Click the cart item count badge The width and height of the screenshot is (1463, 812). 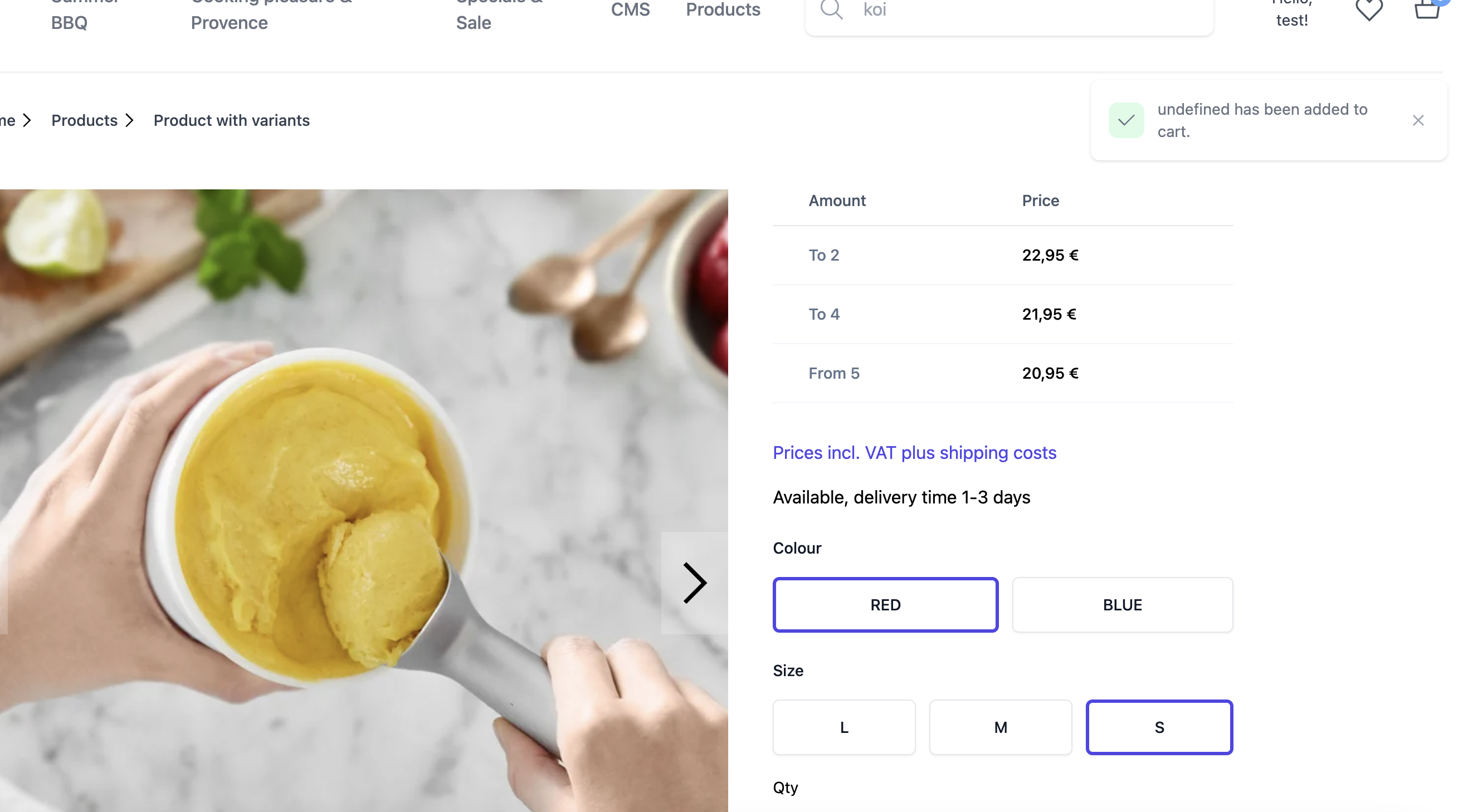[1442, 3]
